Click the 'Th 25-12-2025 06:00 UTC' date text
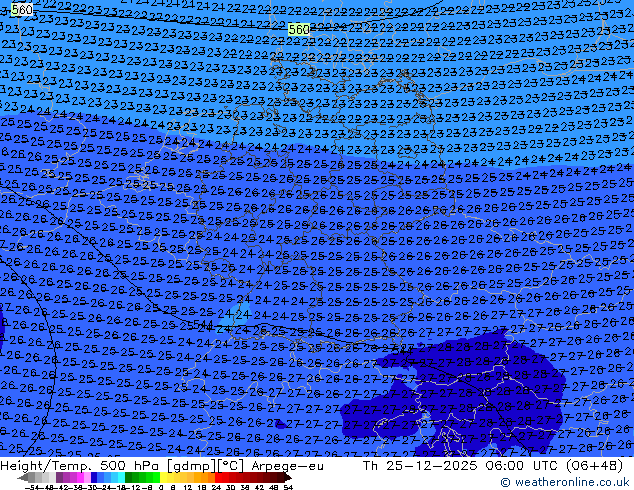 point(461,466)
